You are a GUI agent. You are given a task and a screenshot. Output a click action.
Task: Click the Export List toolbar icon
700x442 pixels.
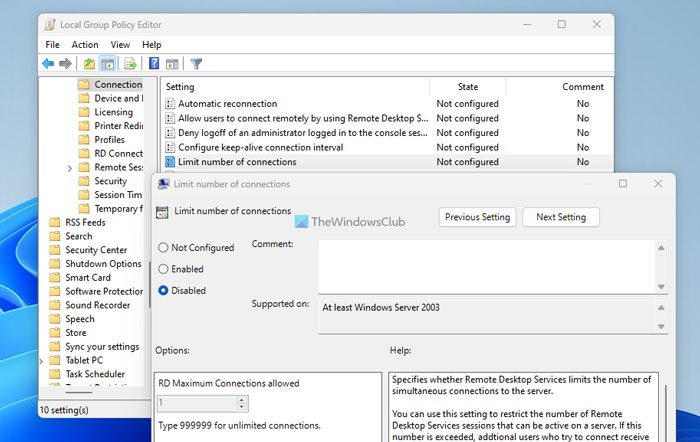tap(130, 64)
